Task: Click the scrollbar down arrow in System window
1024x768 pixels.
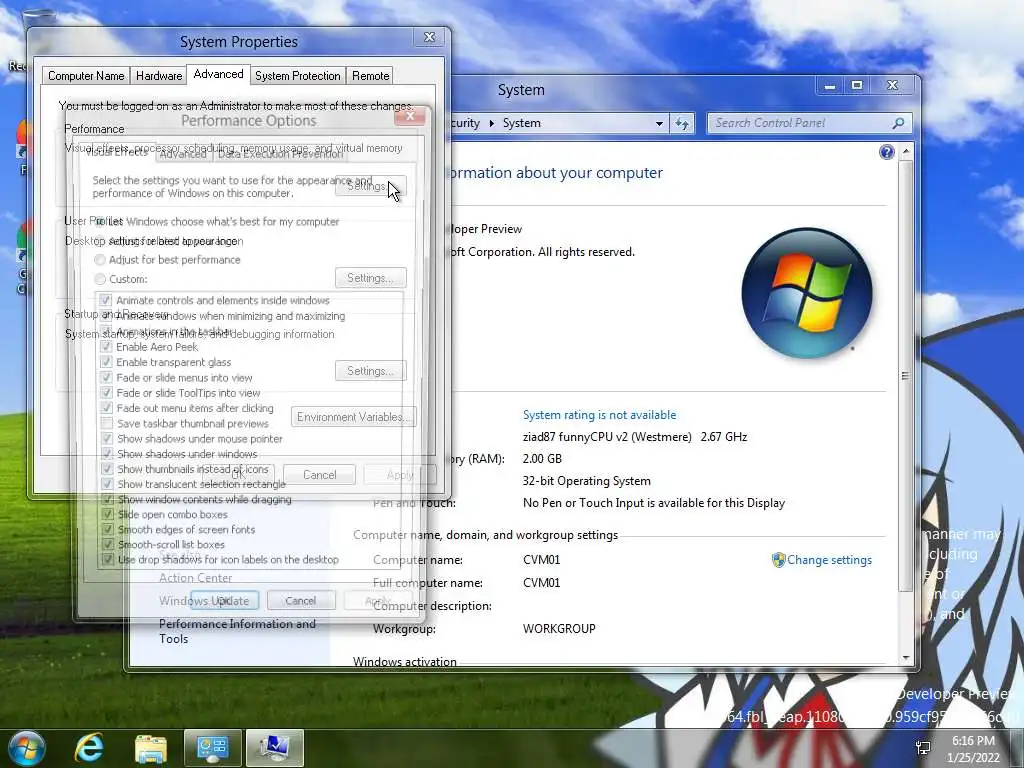Action: [x=906, y=658]
